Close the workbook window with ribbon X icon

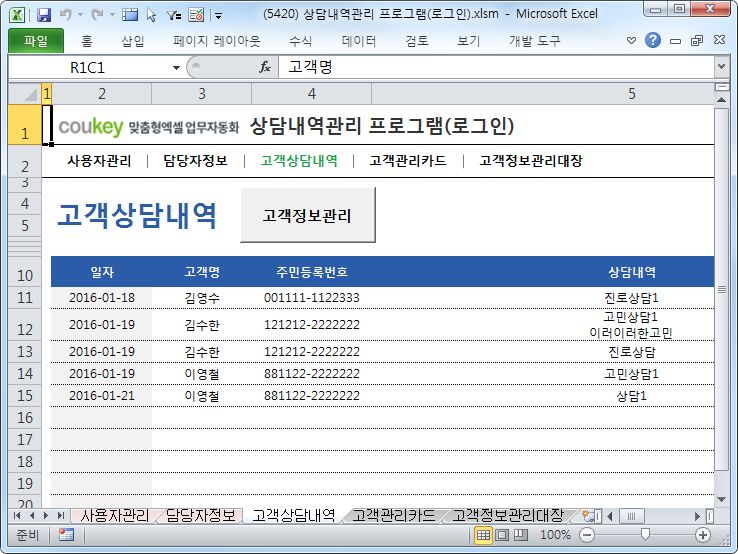[719, 40]
